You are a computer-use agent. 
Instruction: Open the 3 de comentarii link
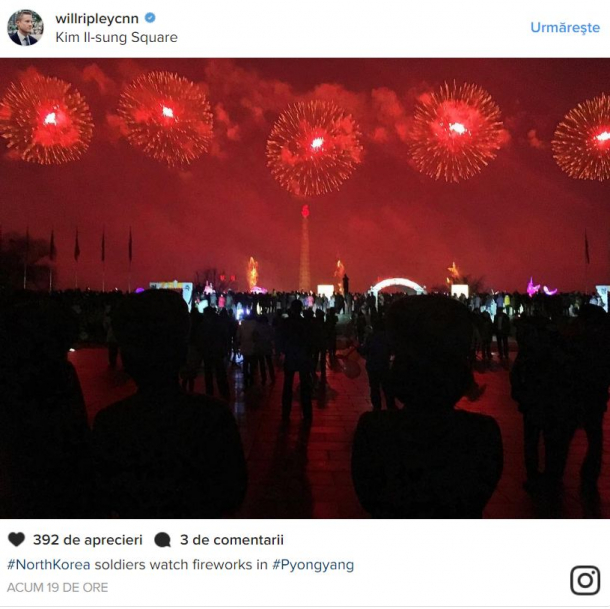[232, 540]
